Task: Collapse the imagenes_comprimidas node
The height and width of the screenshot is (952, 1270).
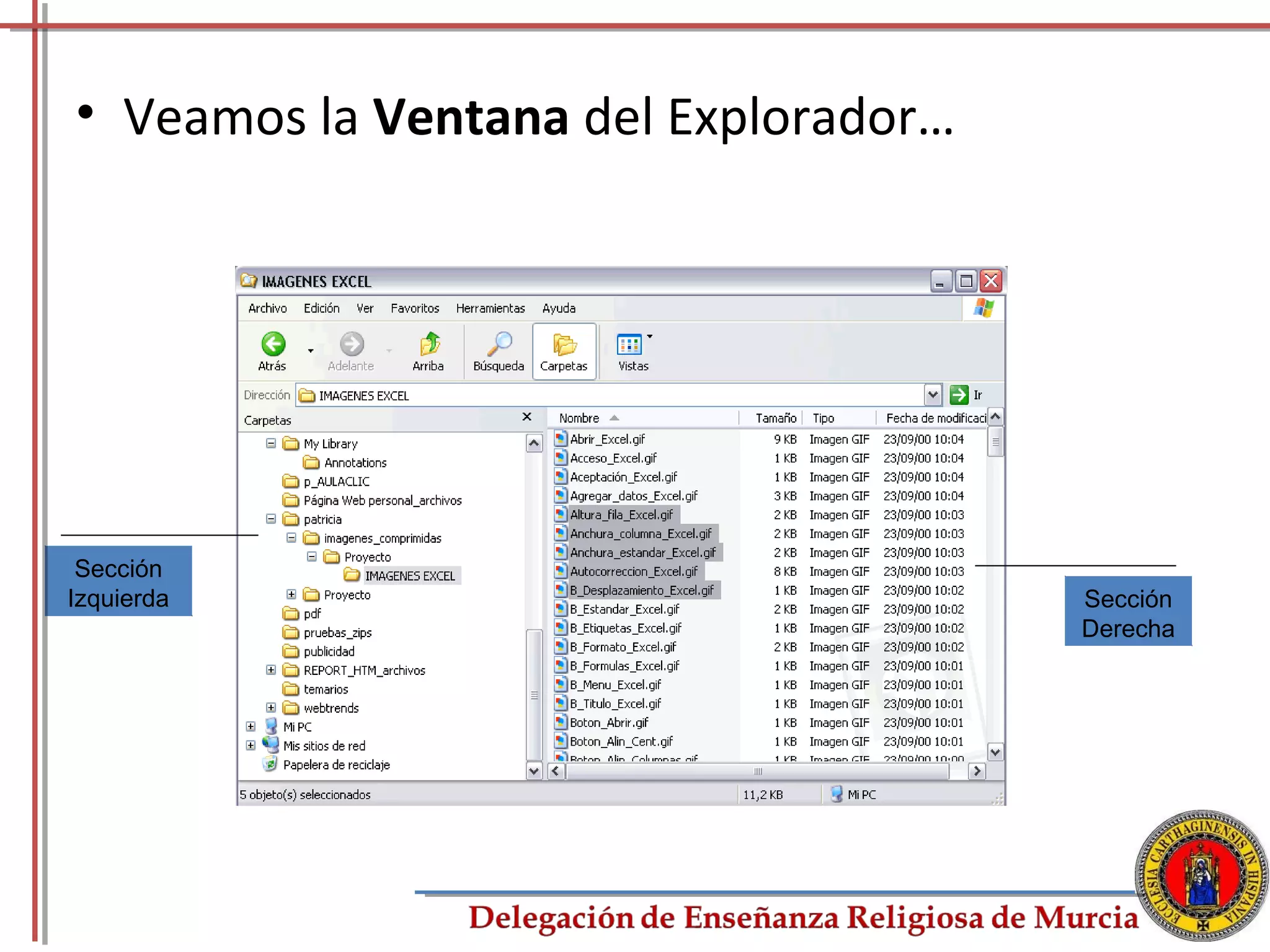Action: (x=291, y=538)
